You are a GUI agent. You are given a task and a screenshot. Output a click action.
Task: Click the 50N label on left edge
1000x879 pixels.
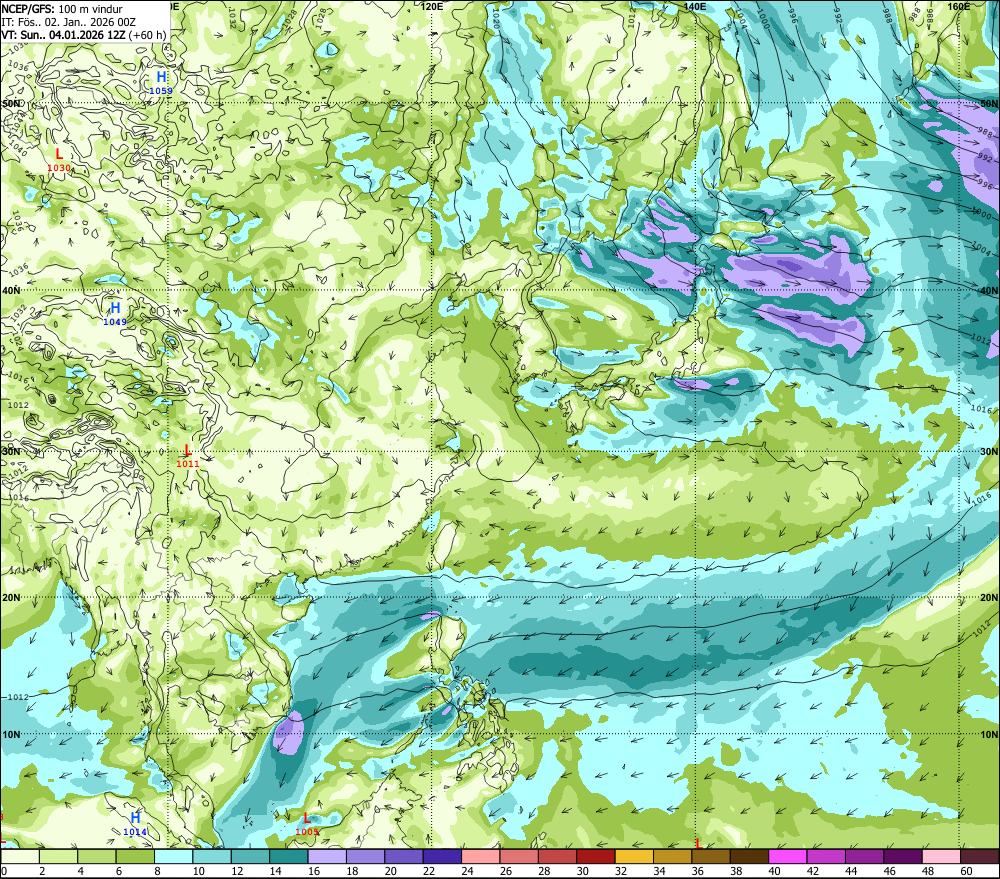pyautogui.click(x=11, y=103)
